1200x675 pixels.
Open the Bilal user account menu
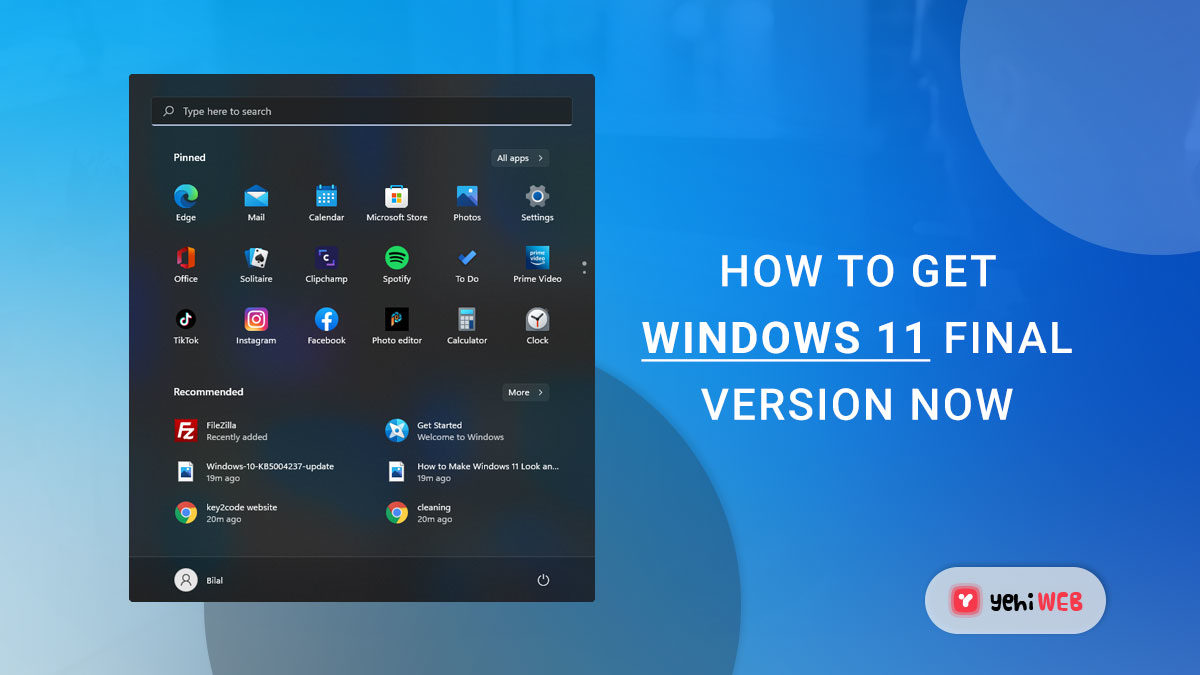coord(199,580)
